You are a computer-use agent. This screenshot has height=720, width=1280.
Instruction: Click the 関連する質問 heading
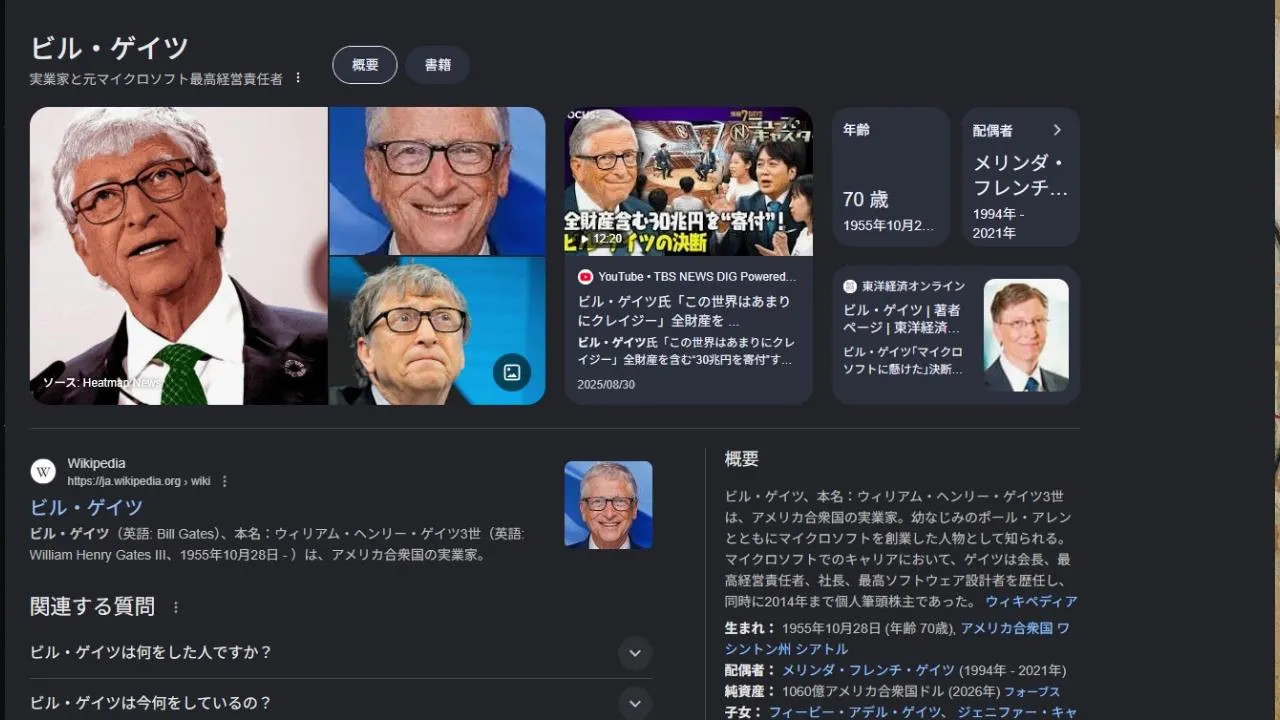point(92,607)
